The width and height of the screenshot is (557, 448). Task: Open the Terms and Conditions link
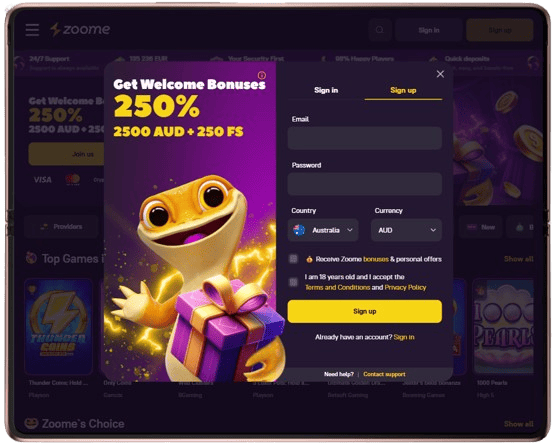[337, 287]
